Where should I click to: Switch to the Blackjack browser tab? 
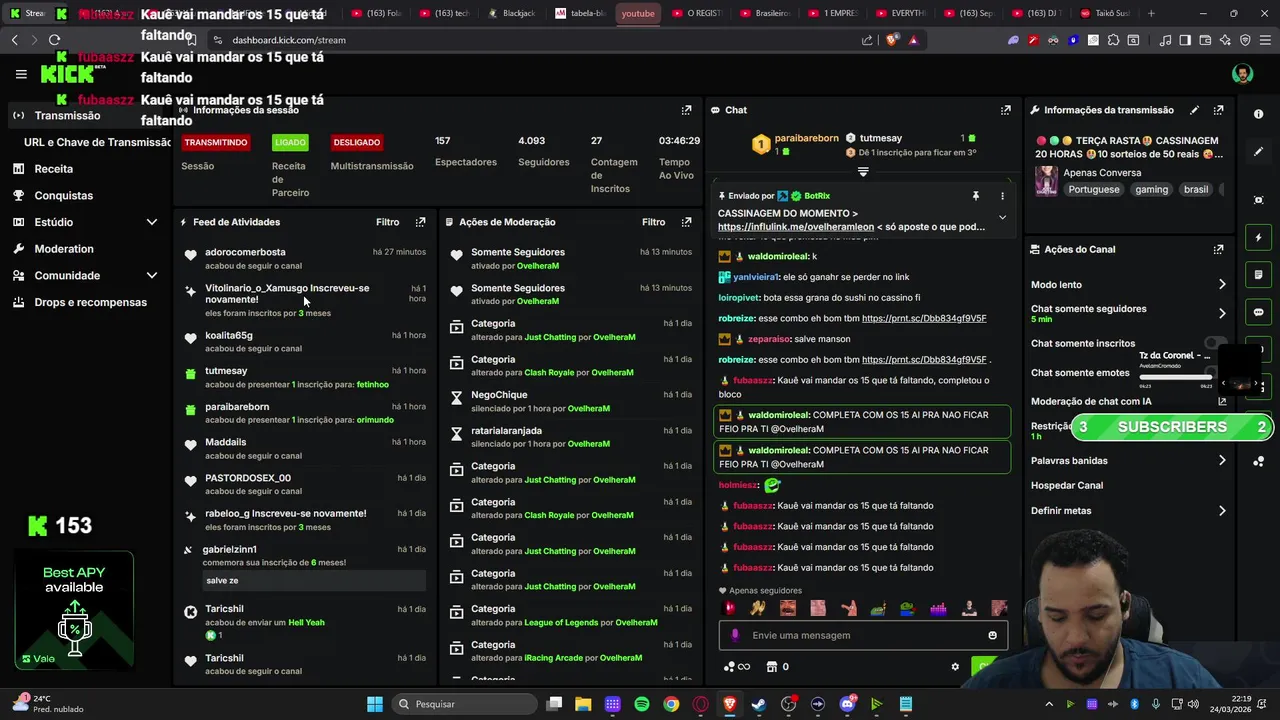click(x=513, y=13)
